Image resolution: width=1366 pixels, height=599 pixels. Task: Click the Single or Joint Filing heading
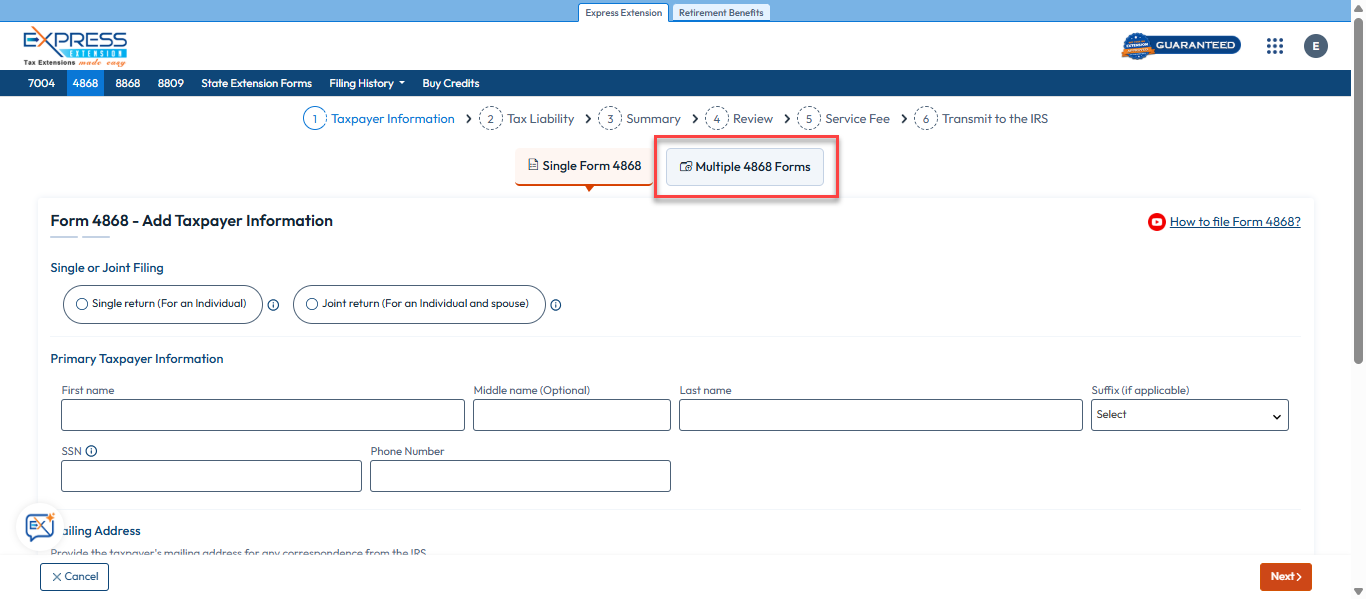tap(107, 268)
